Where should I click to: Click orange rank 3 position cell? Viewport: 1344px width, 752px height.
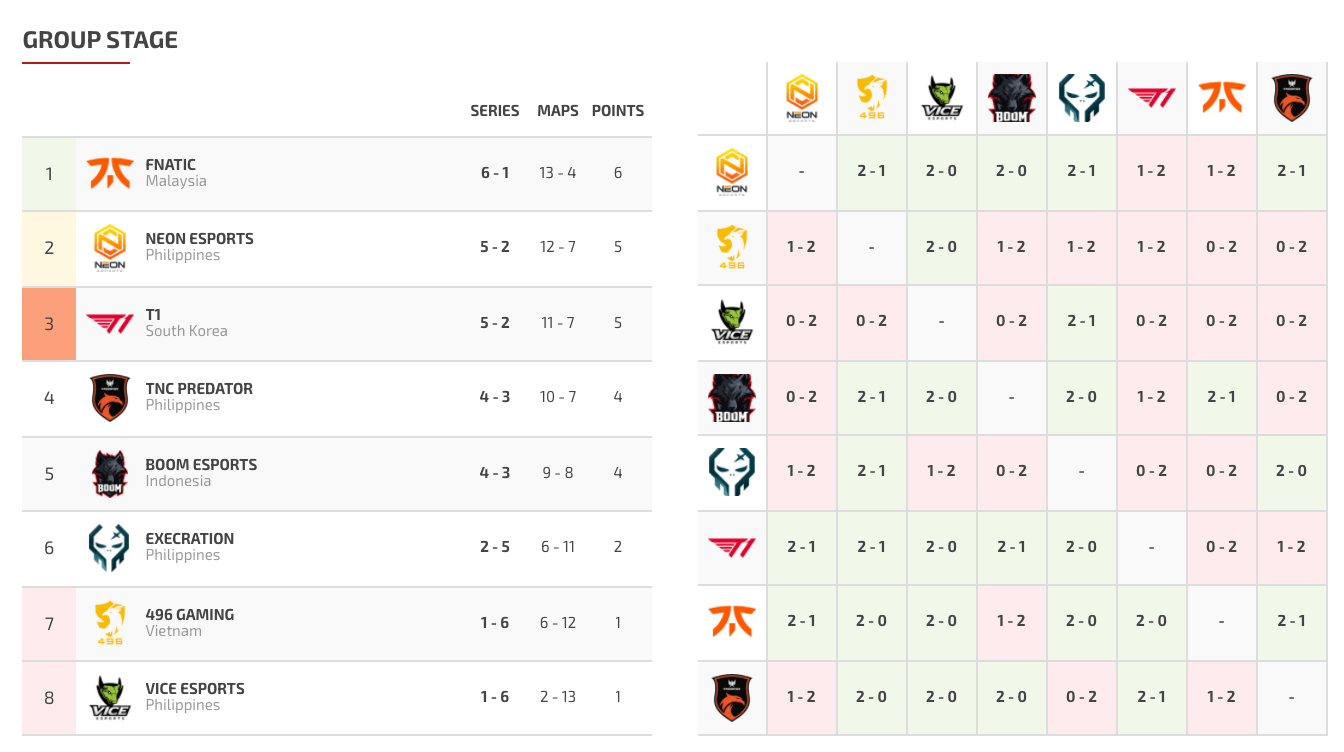[x=49, y=324]
